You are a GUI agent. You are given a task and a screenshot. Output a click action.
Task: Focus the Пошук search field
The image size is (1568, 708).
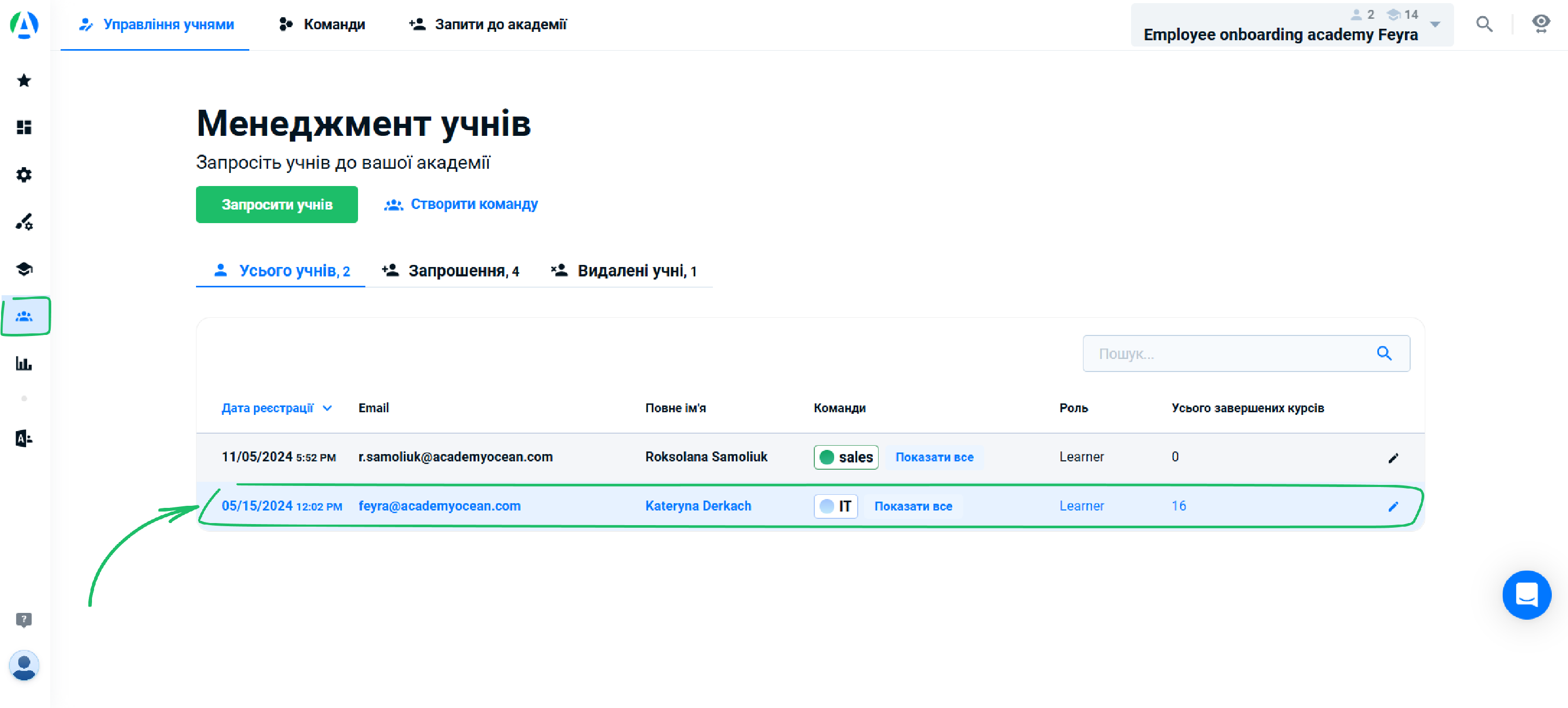coord(1246,353)
